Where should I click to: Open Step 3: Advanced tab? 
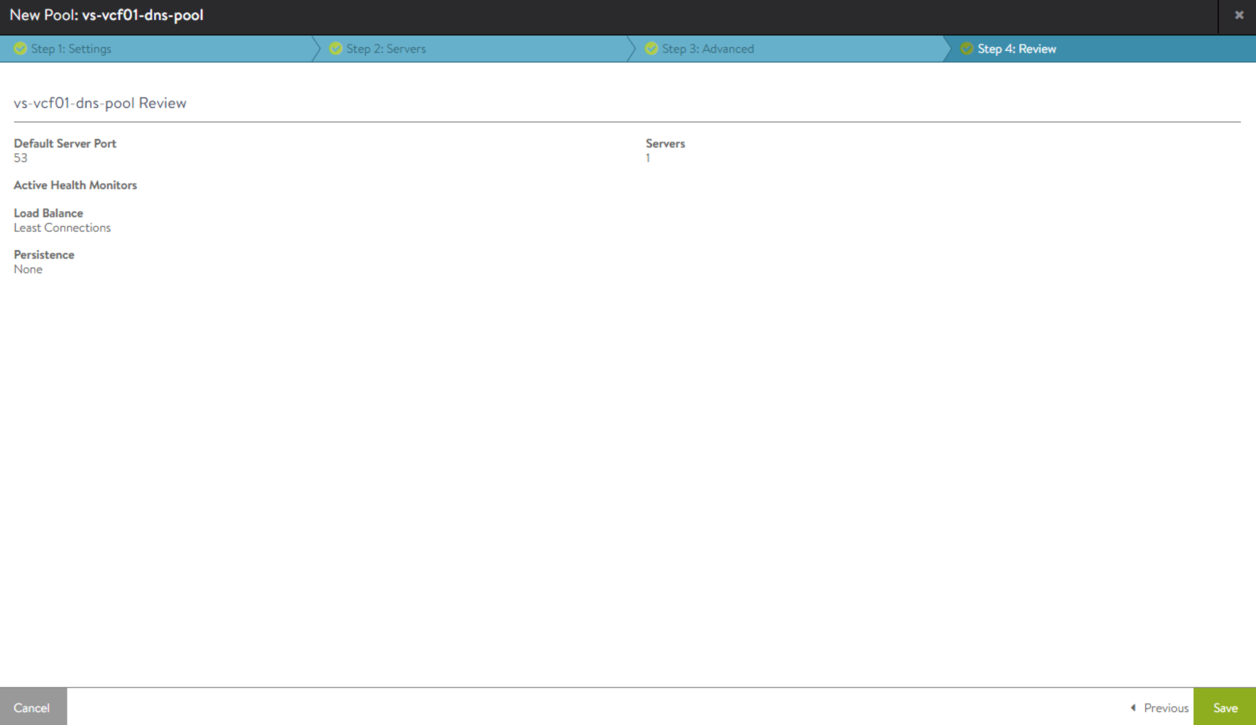708,49
